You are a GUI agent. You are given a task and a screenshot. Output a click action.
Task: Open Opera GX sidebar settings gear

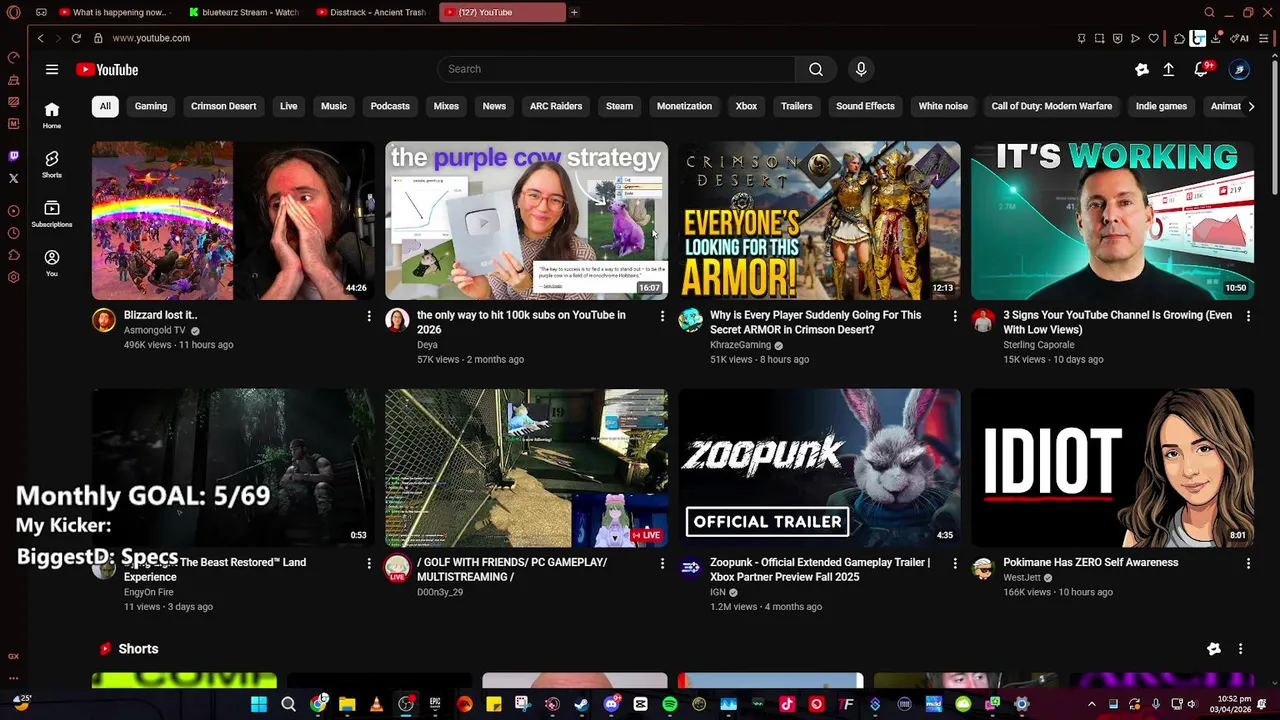[13, 277]
